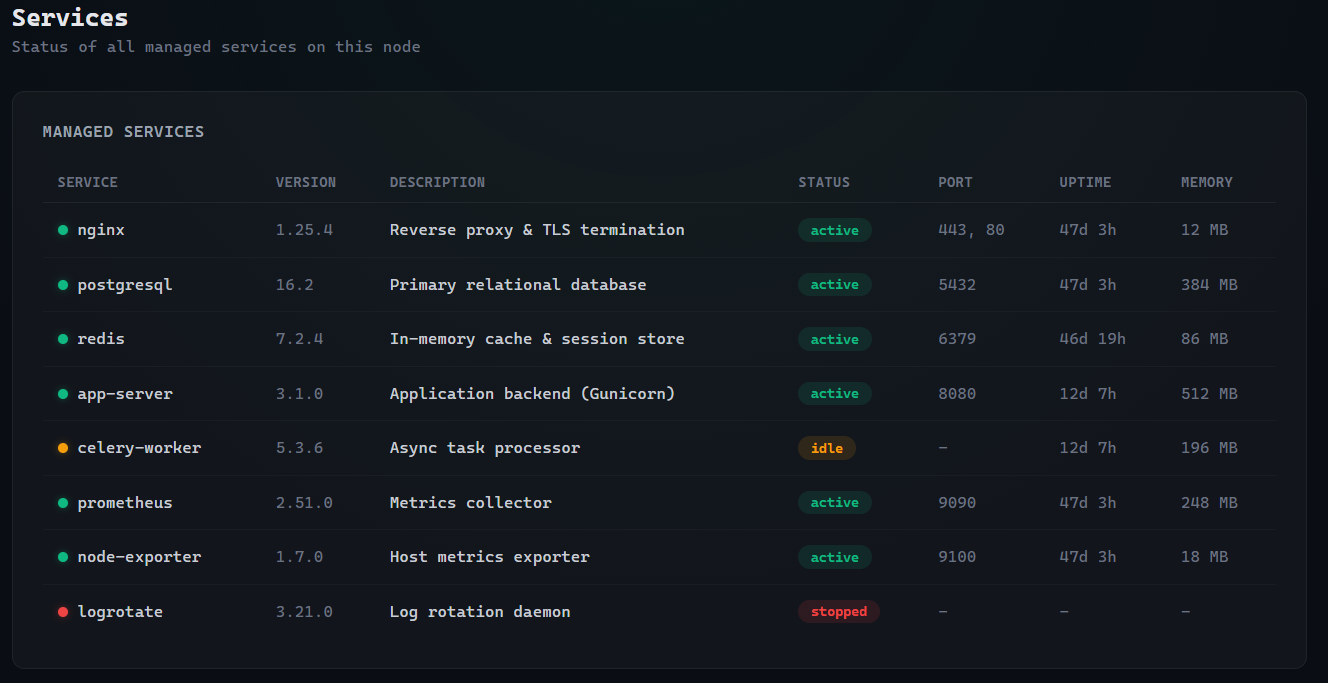
Task: Click version 7.2.4 of redis
Action: [300, 339]
